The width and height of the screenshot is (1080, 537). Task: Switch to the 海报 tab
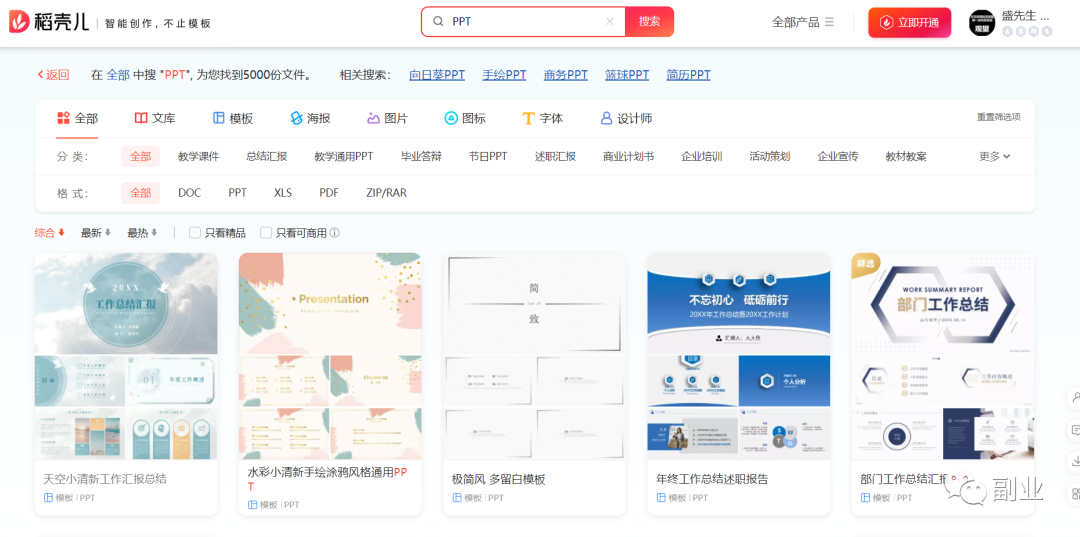click(310, 118)
